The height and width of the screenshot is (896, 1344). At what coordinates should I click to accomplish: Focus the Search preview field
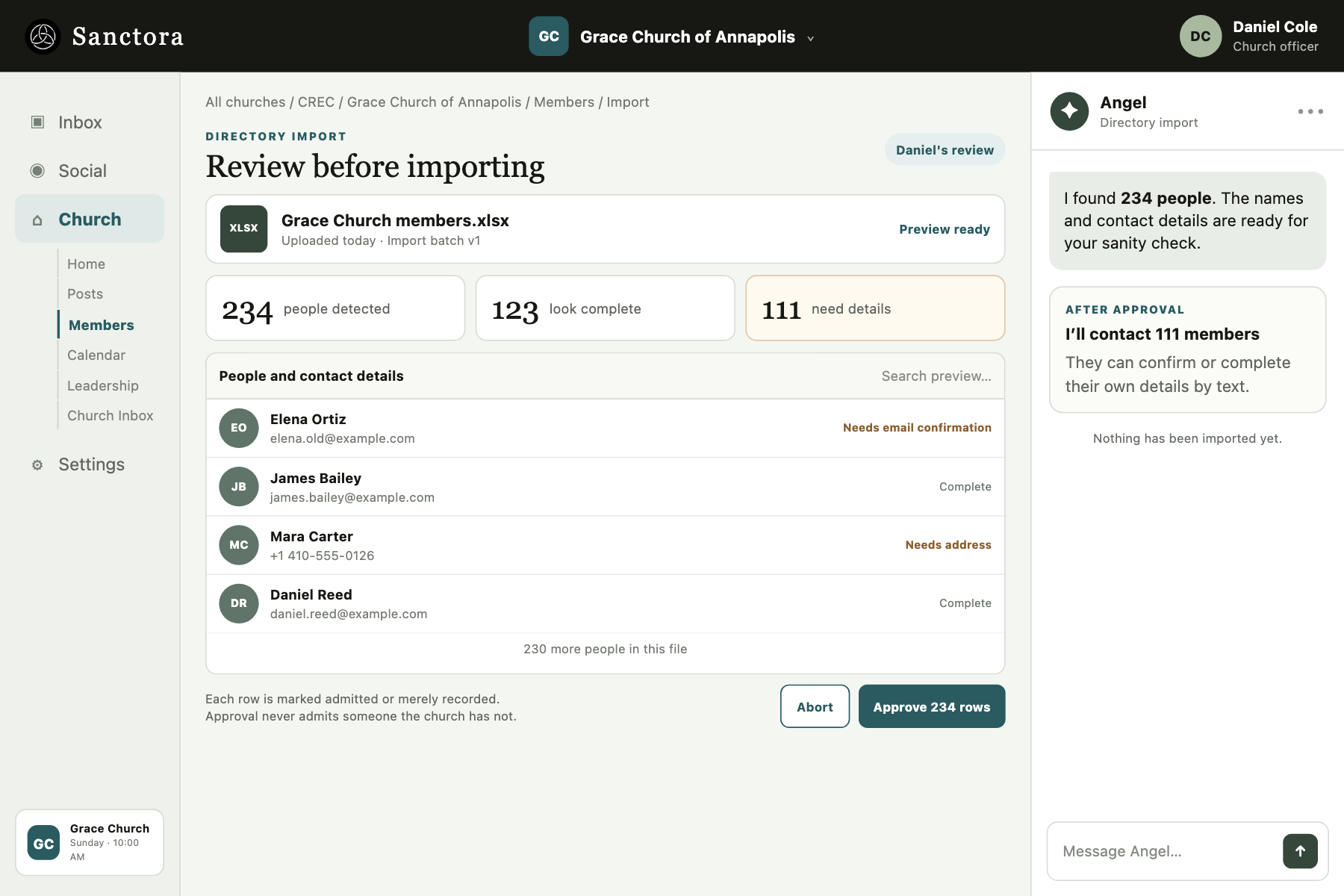tap(936, 376)
